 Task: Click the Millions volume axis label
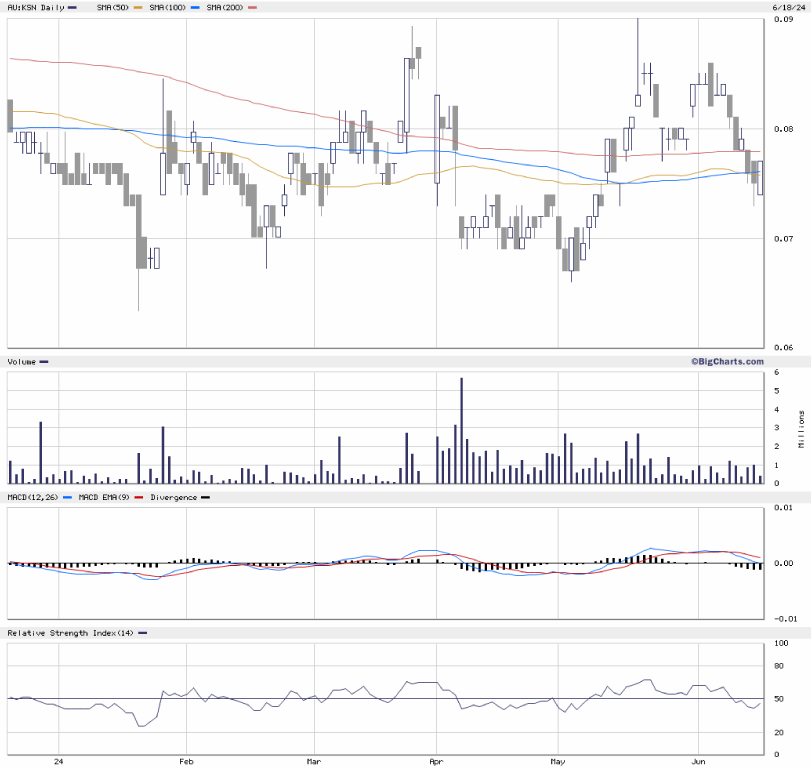tap(801, 429)
